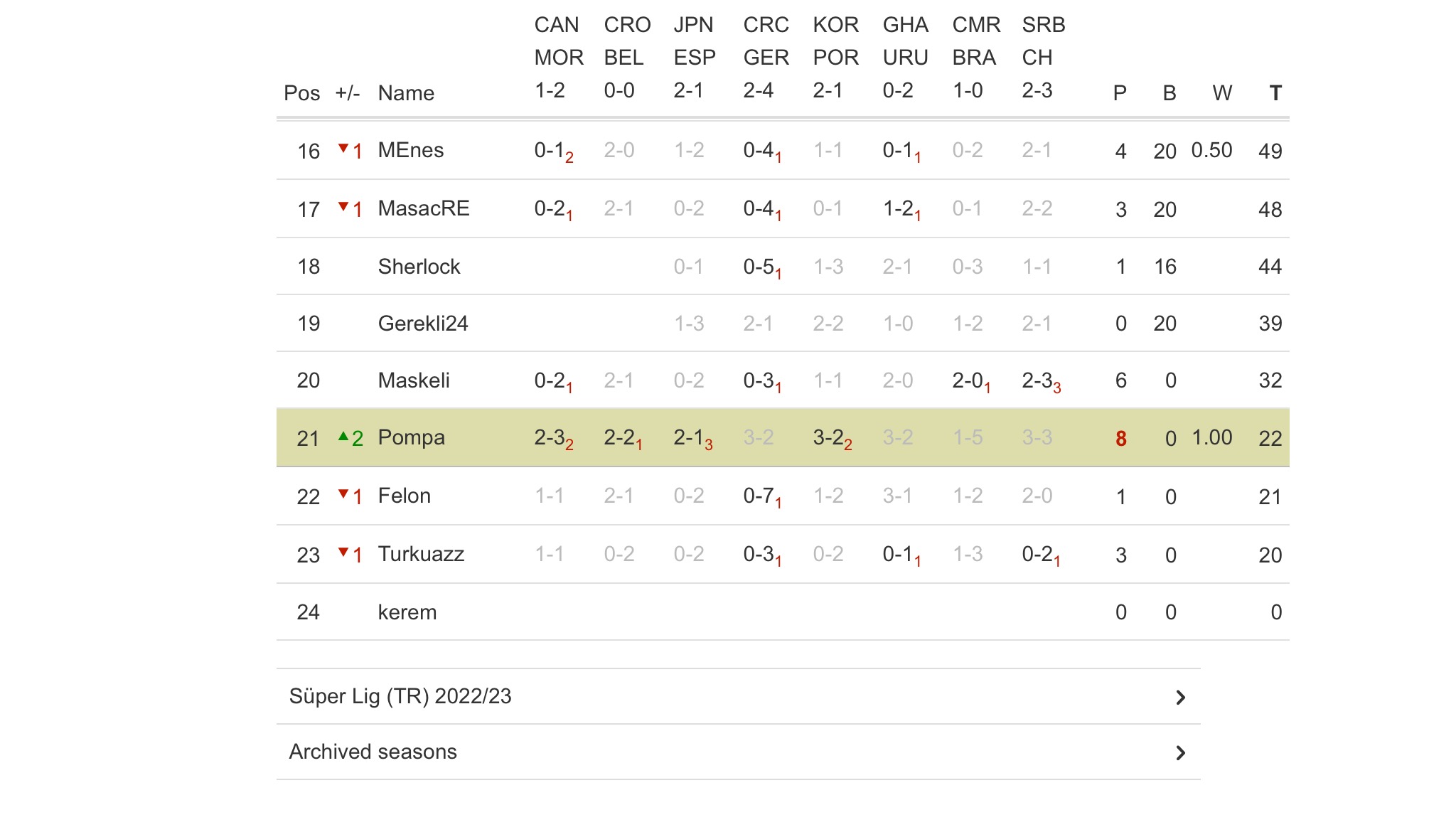Open the Archived seasons row
This screenshot has width=1456, height=832.
pyautogui.click(x=373, y=752)
